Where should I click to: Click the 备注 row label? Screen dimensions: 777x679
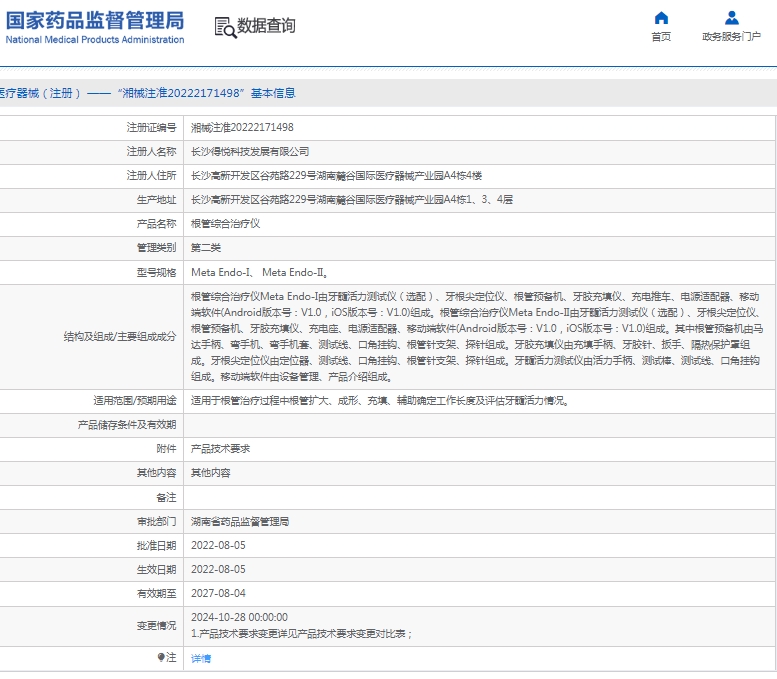click(x=166, y=497)
